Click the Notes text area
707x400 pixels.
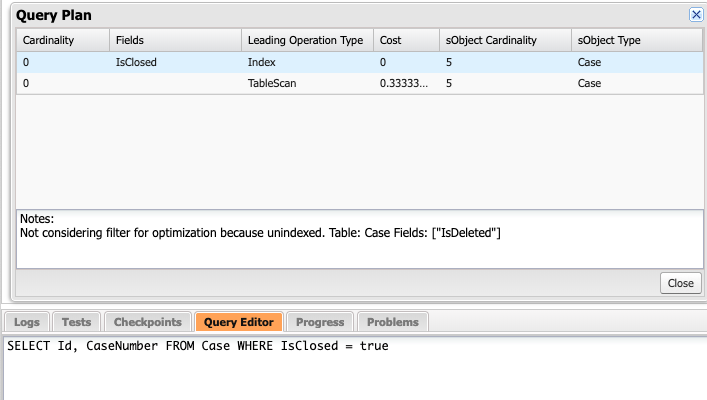coord(360,239)
